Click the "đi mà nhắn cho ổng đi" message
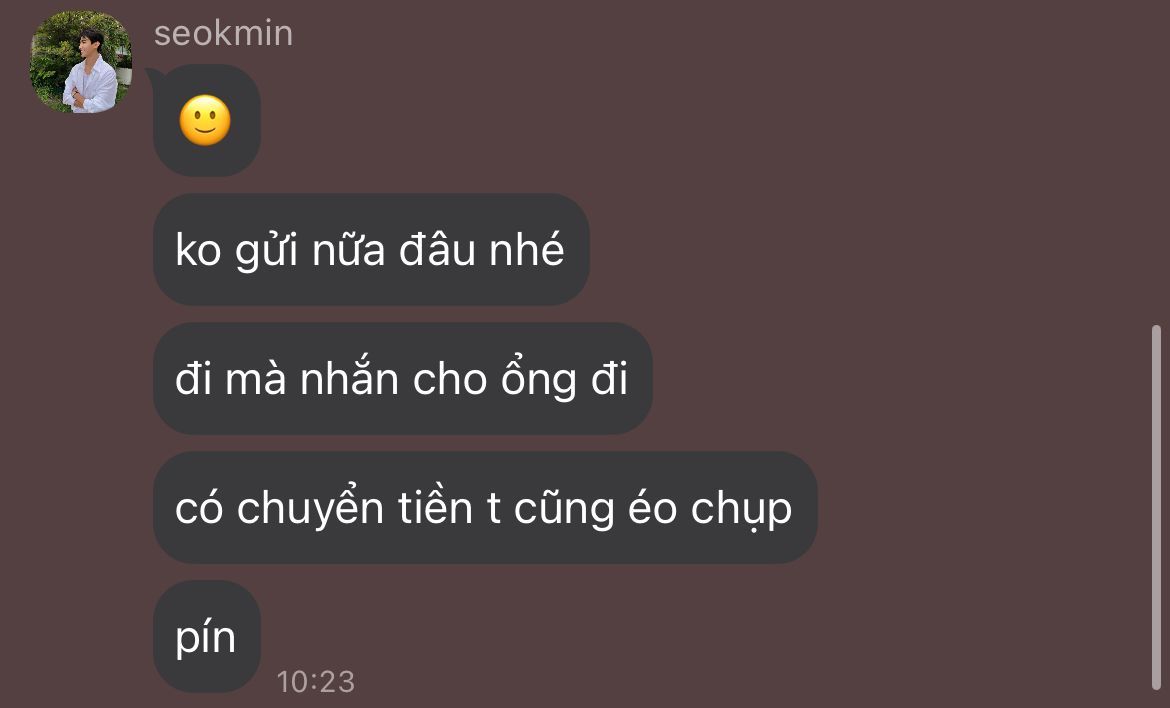This screenshot has width=1170, height=708. click(x=402, y=378)
